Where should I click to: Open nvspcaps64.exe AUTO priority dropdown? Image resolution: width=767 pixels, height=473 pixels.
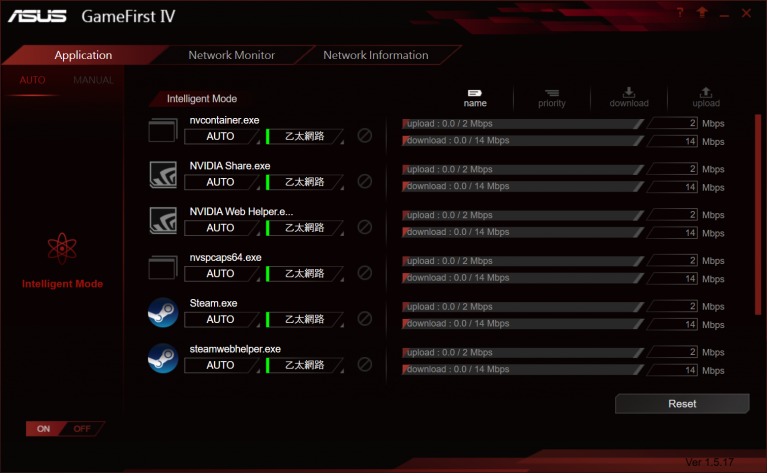pos(222,274)
